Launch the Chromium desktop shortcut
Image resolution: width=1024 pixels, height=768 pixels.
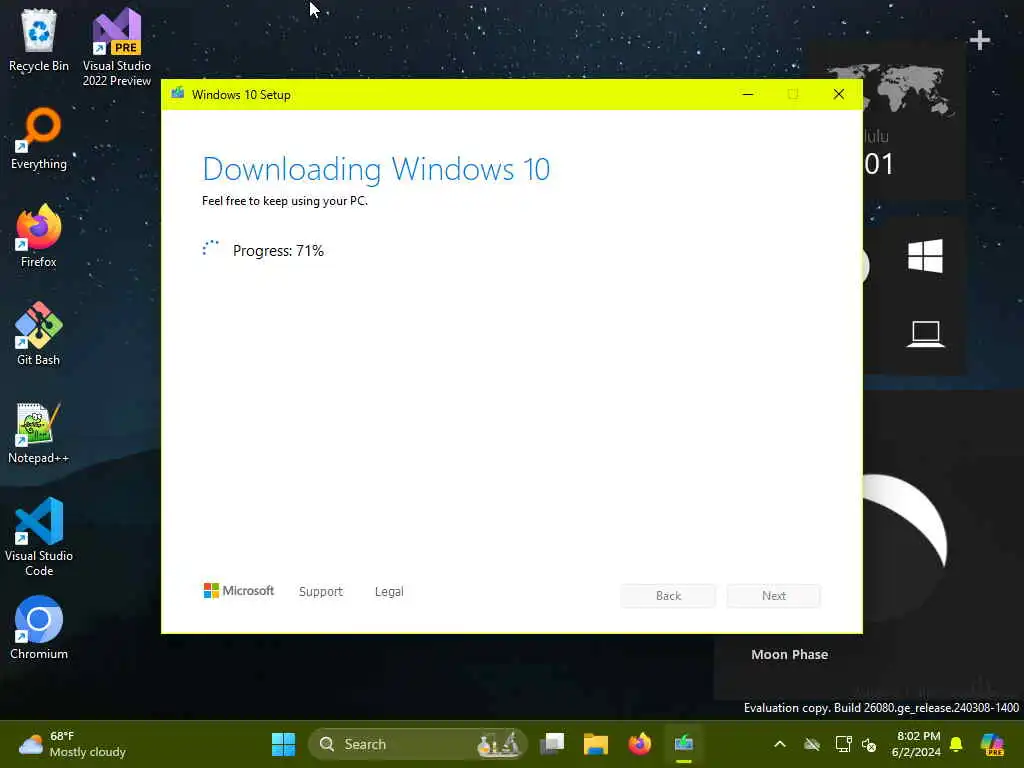point(39,628)
